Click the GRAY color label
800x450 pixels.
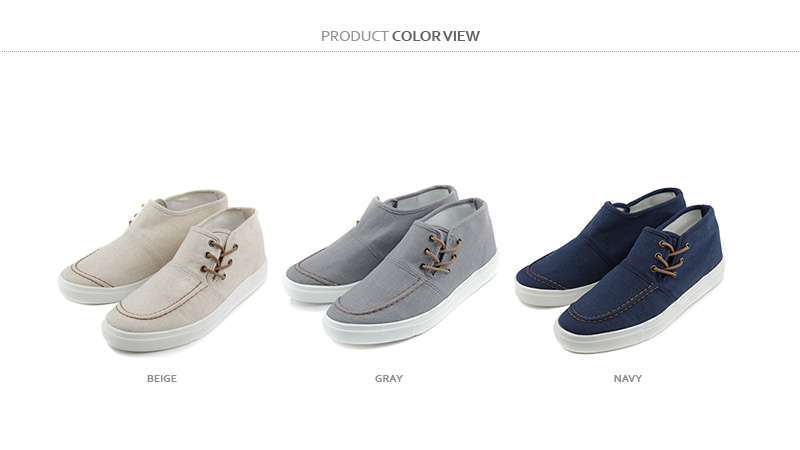(389, 379)
